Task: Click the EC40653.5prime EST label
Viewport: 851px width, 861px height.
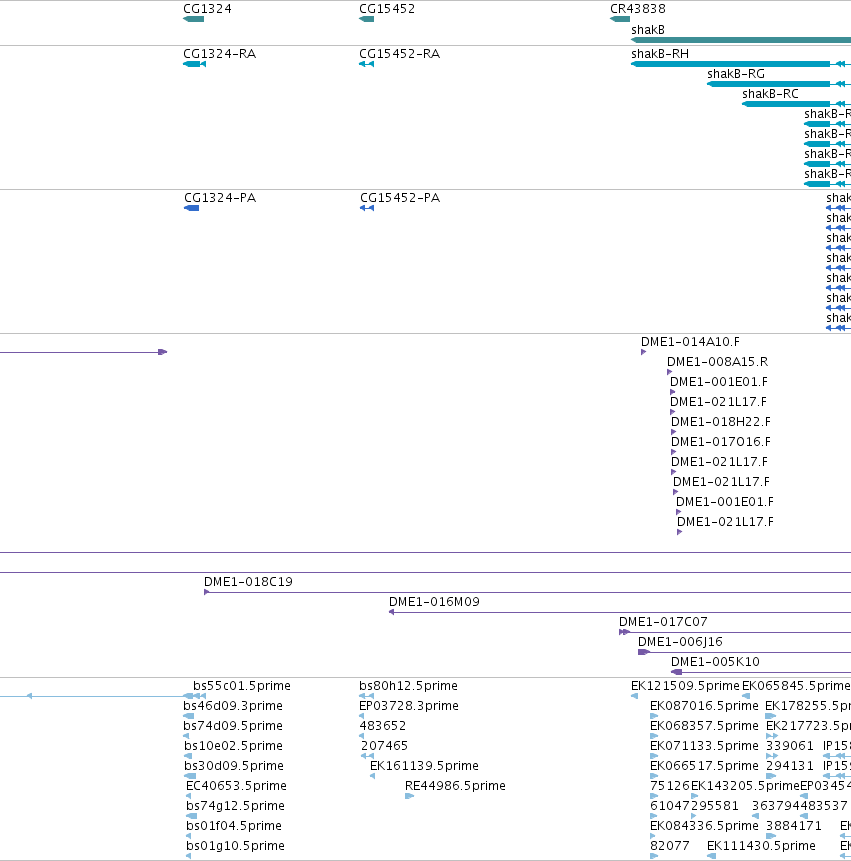Action: (236, 786)
